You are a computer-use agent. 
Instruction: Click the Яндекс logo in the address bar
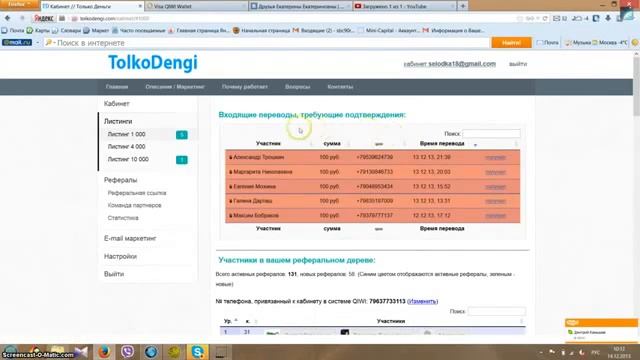point(44,18)
